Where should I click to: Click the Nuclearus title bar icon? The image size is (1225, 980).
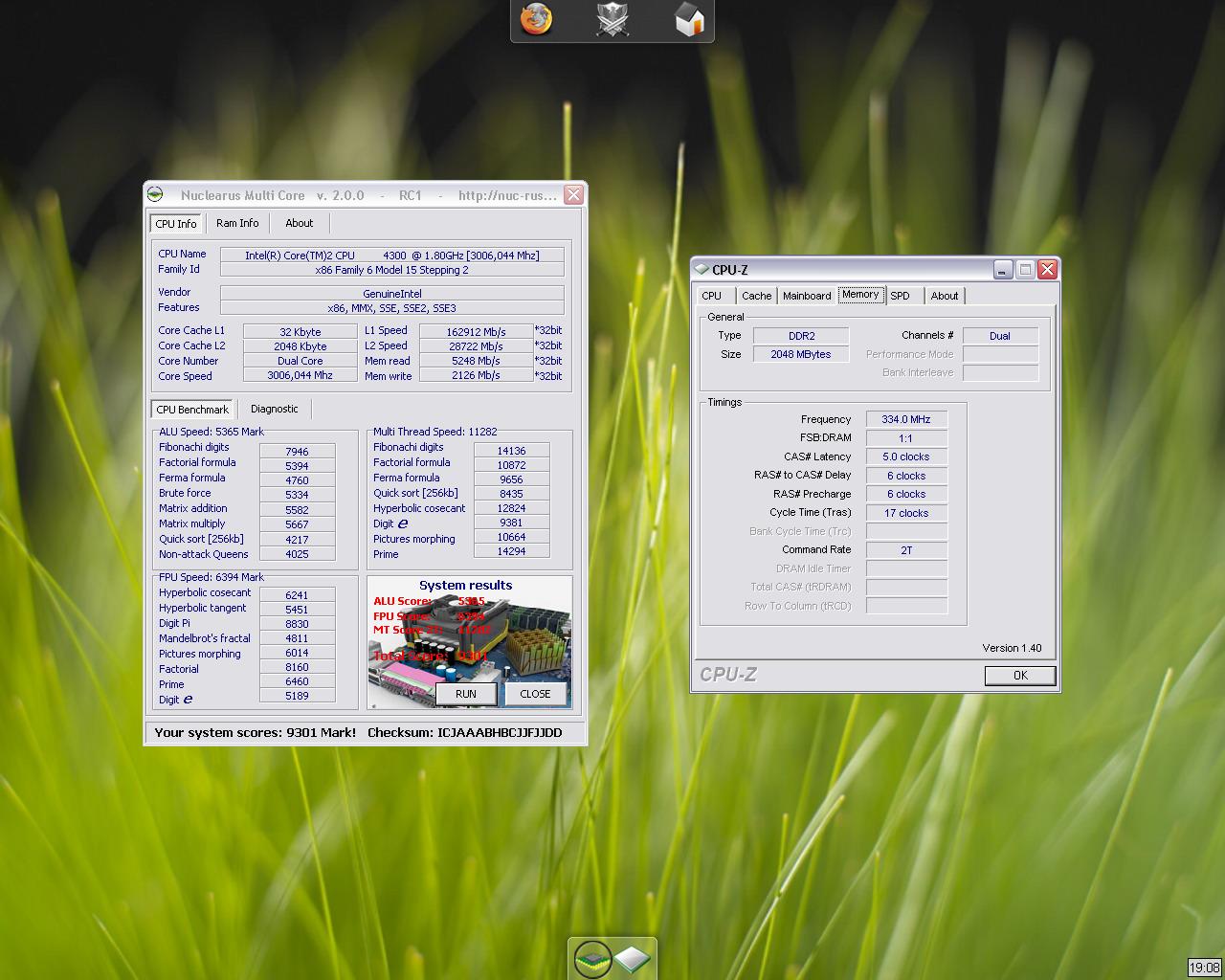[x=155, y=194]
